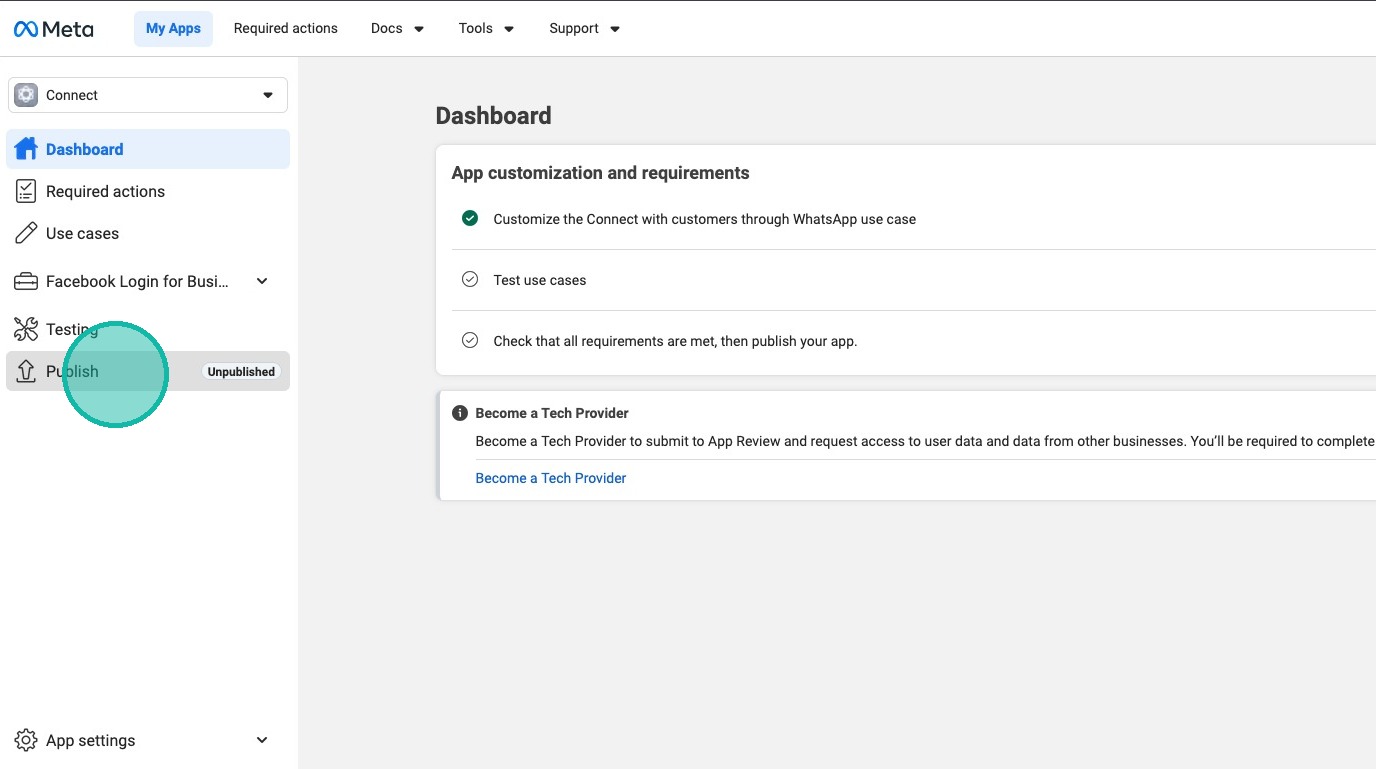Click the info icon beside Become a Tech Provider
The width and height of the screenshot is (1376, 769).
click(460, 413)
